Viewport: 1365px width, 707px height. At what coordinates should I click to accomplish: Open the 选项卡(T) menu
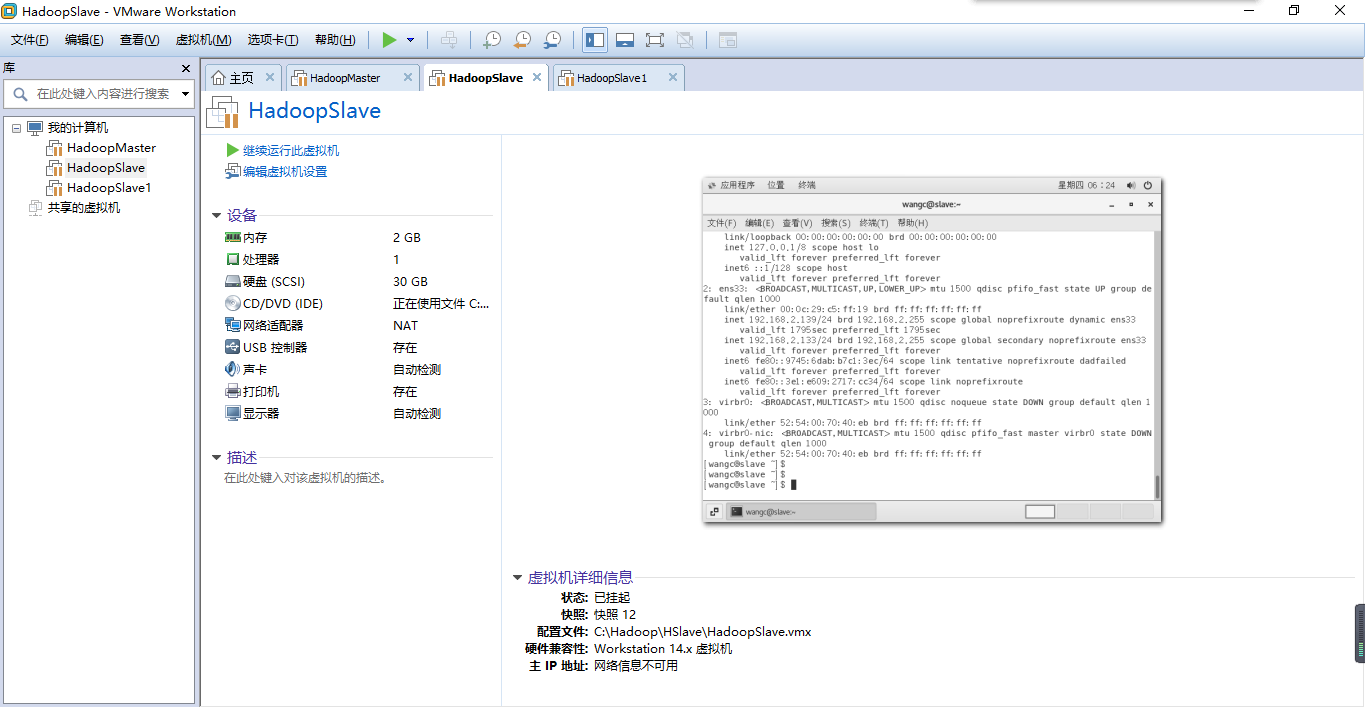273,40
